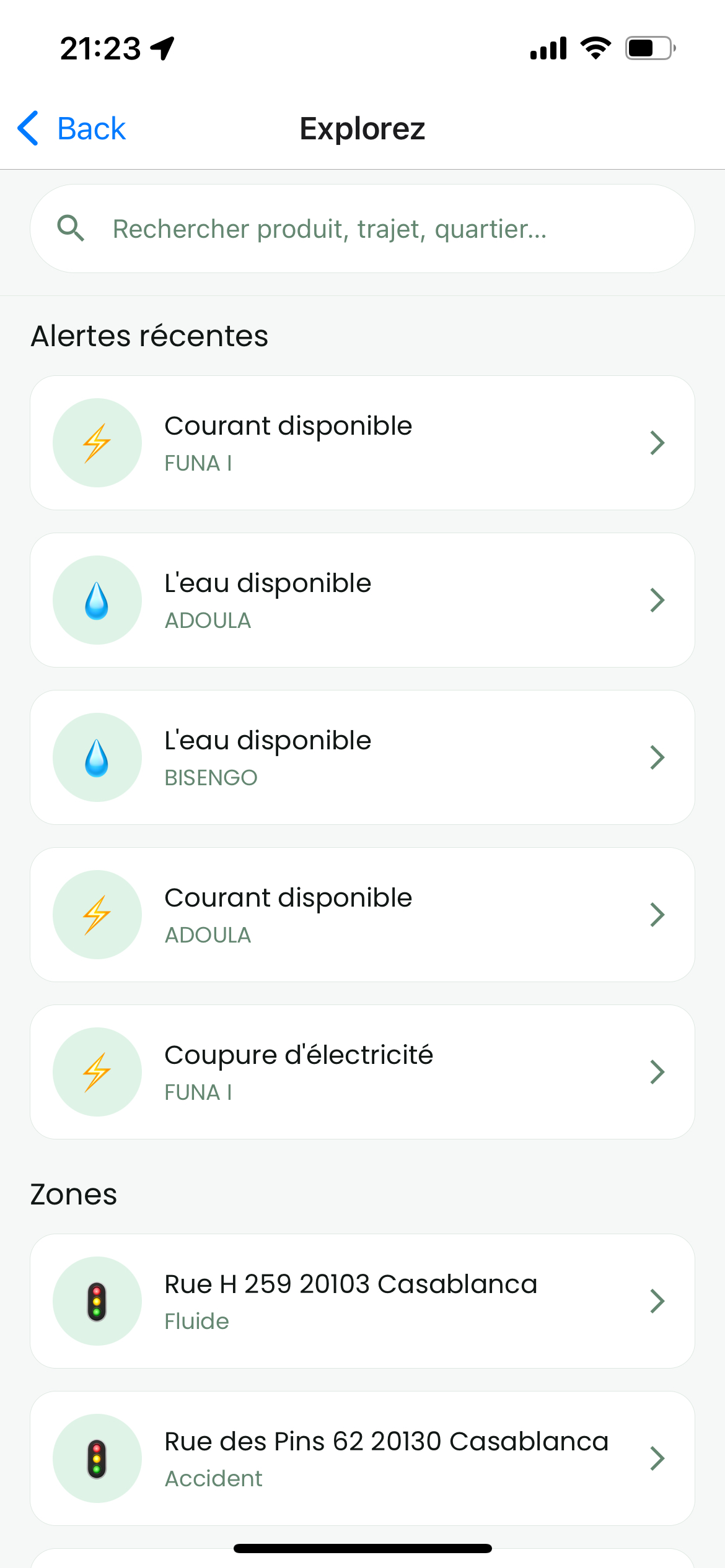Image resolution: width=725 pixels, height=1568 pixels.
Task: Open chevron for Courant disponible ADOULA
Action: point(657,915)
